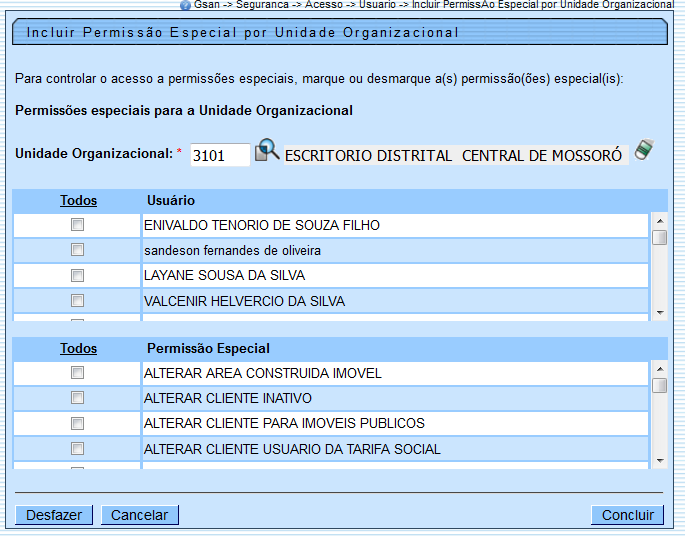Click the up arrow of the Usuário list scrollbar
The image size is (685, 536).
click(x=659, y=219)
